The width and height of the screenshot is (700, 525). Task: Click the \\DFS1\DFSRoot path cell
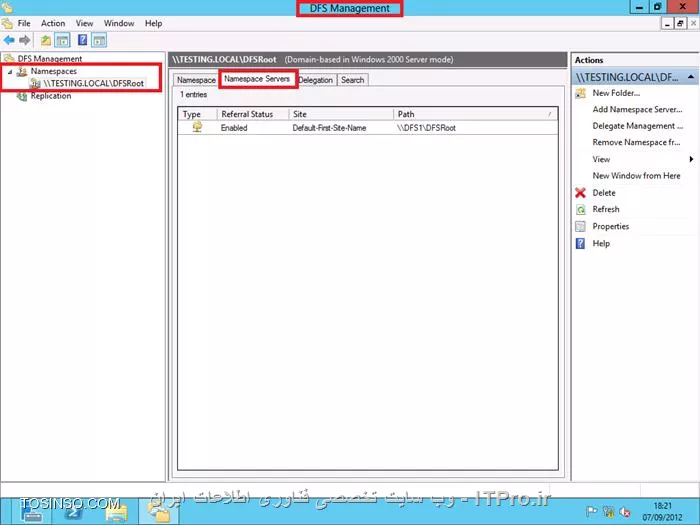tap(426, 128)
